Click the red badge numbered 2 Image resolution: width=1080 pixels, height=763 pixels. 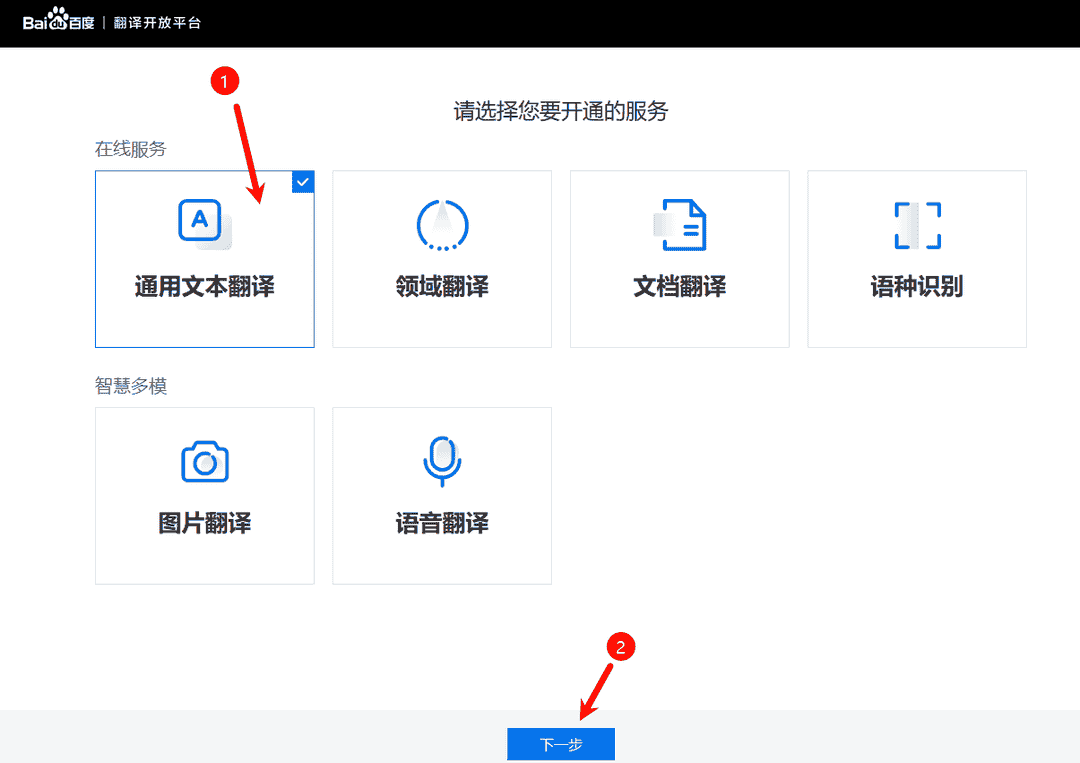tap(622, 647)
